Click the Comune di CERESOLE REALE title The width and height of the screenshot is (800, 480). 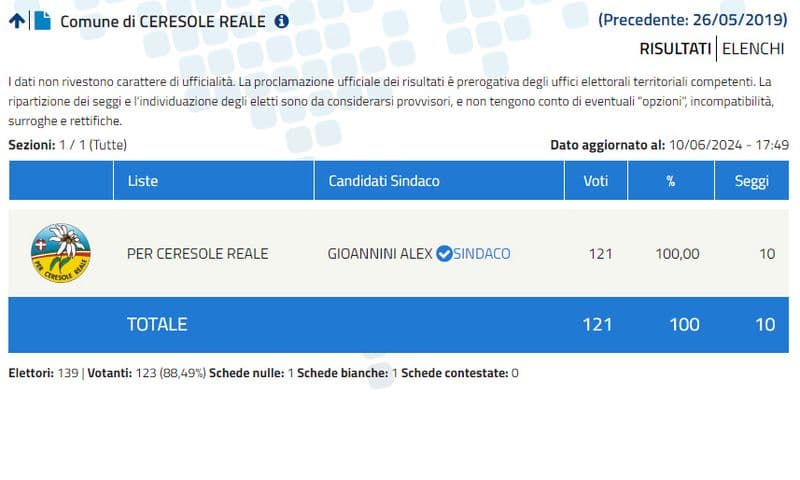click(x=164, y=20)
